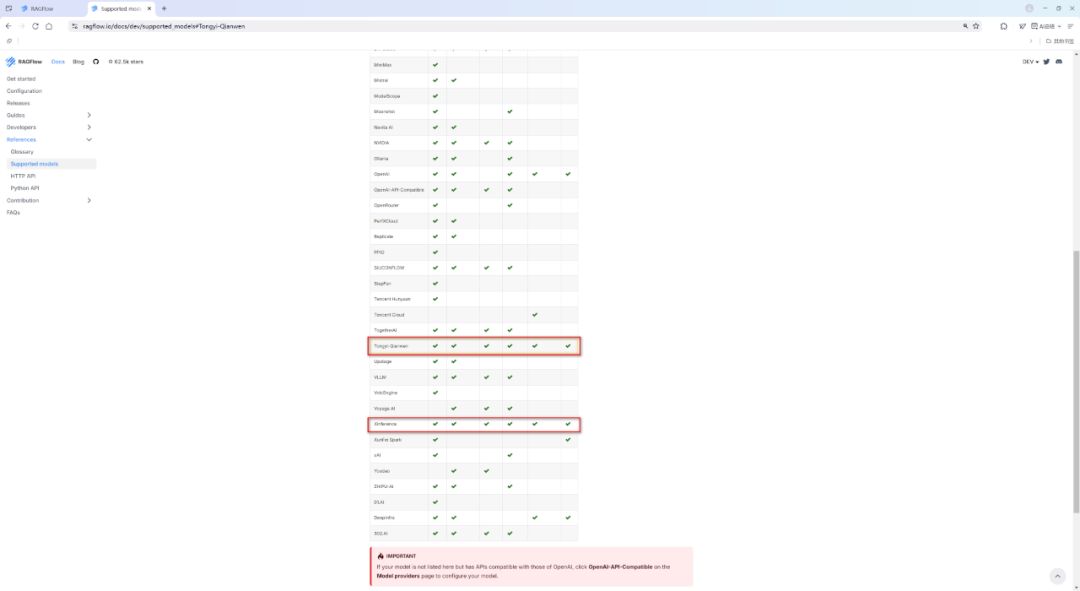Open the Twitter icon in the header

click(1046, 62)
